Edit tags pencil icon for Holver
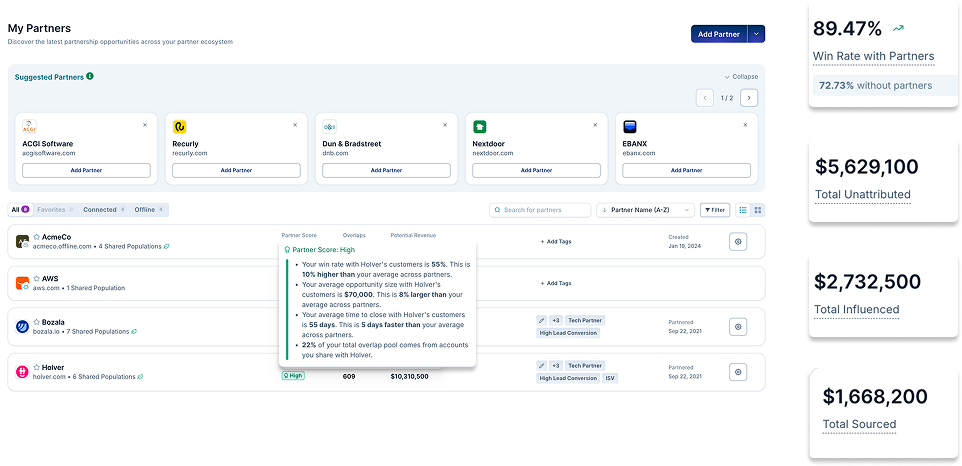The width and height of the screenshot is (962, 466). coord(541,365)
